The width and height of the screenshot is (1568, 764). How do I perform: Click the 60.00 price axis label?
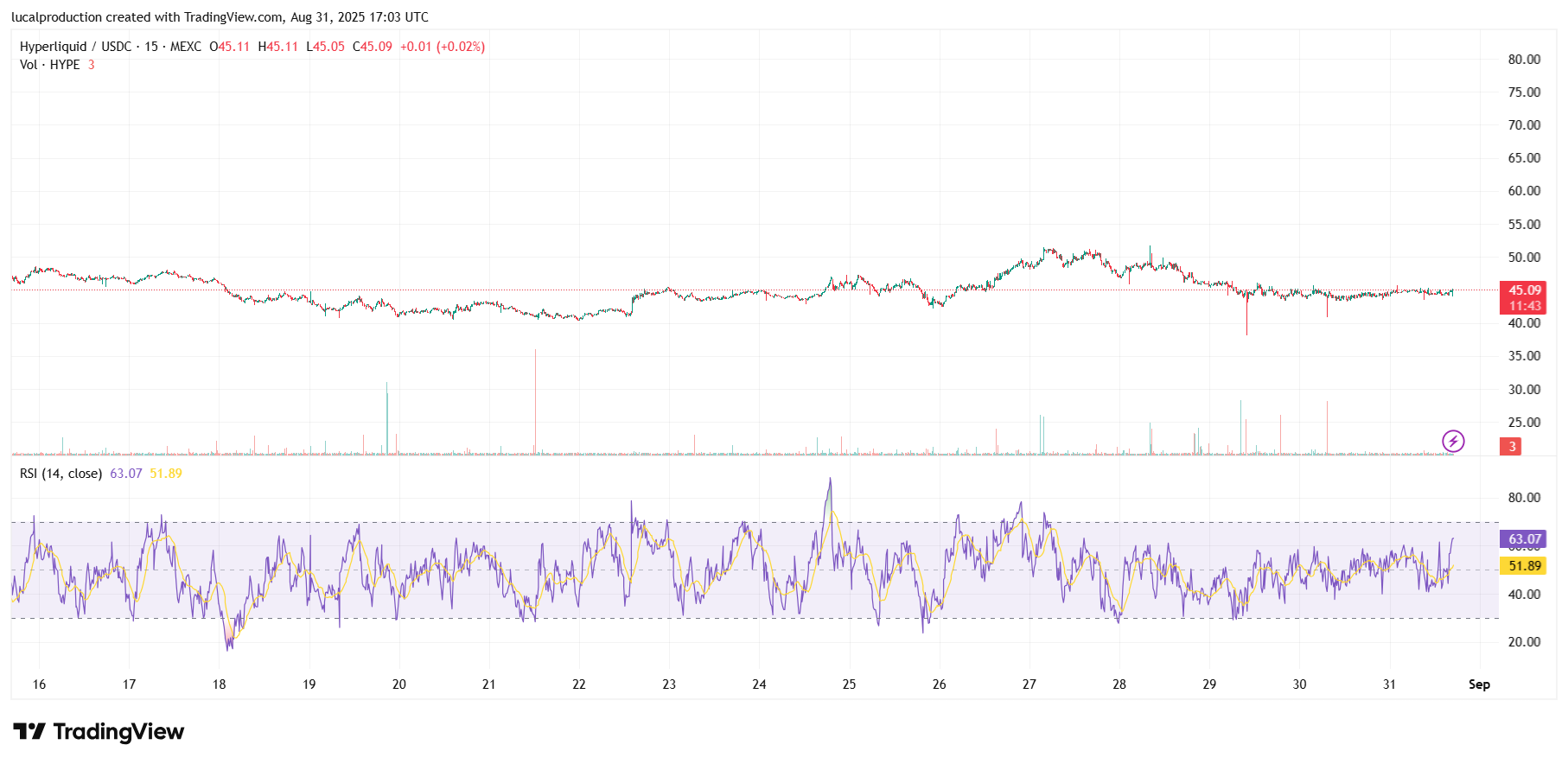[x=1524, y=191]
